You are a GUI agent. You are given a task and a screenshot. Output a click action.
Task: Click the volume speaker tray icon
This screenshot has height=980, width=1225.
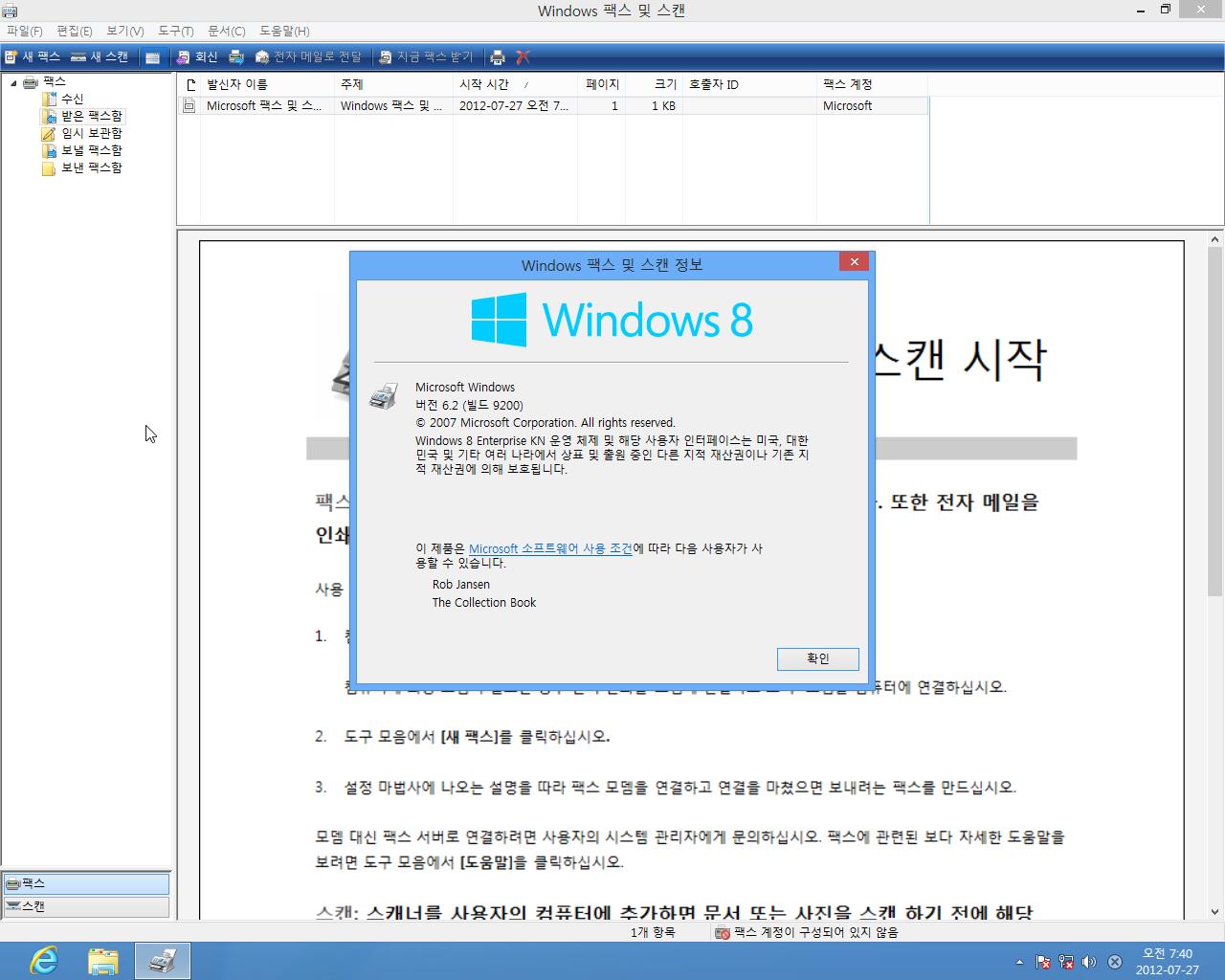pyautogui.click(x=1089, y=962)
